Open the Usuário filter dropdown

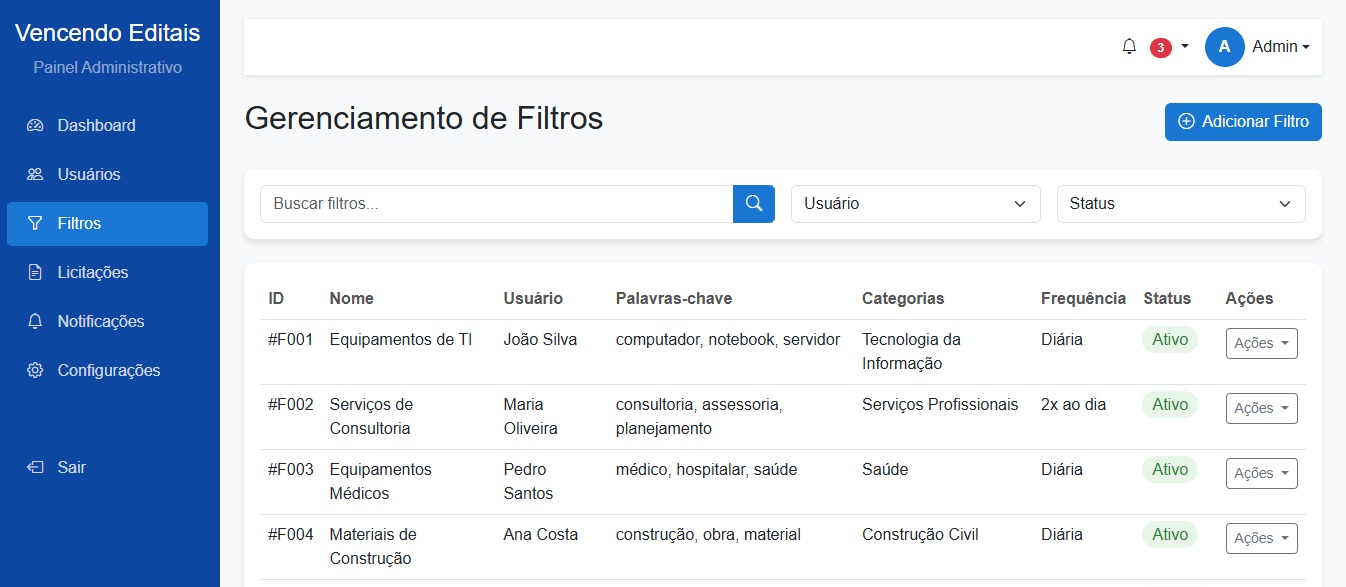[x=915, y=203]
